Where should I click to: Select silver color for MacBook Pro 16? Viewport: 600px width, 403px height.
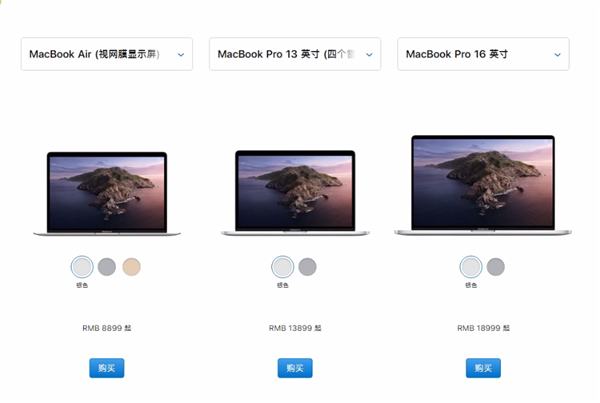(471, 267)
